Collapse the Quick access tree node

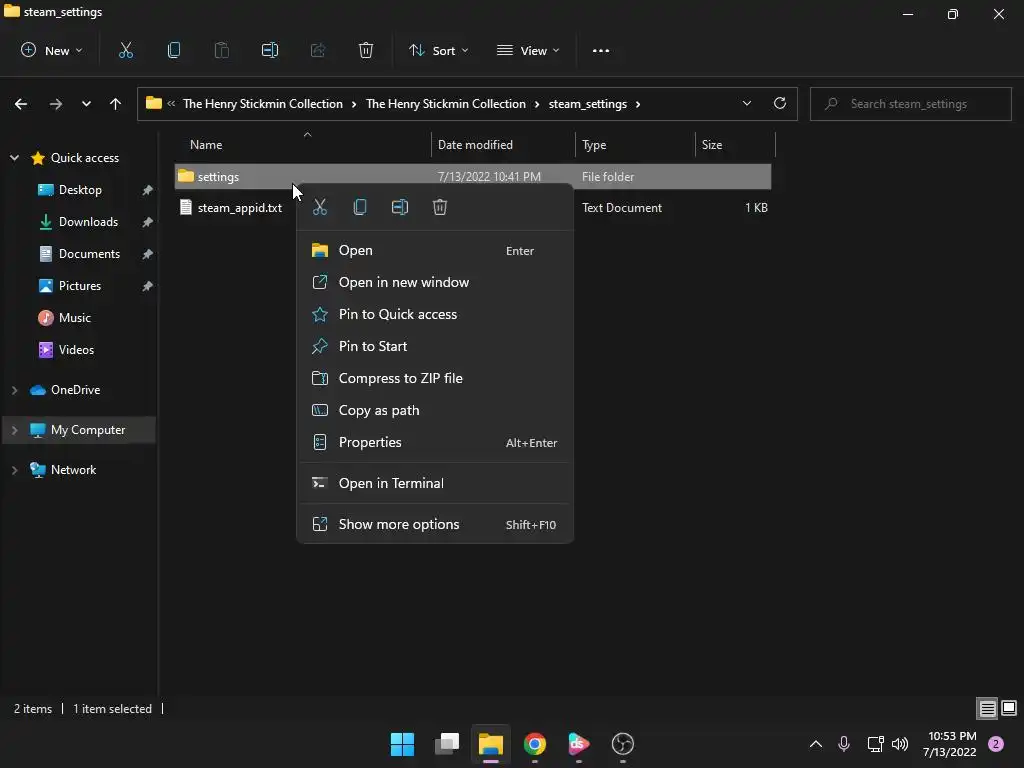coord(14,157)
